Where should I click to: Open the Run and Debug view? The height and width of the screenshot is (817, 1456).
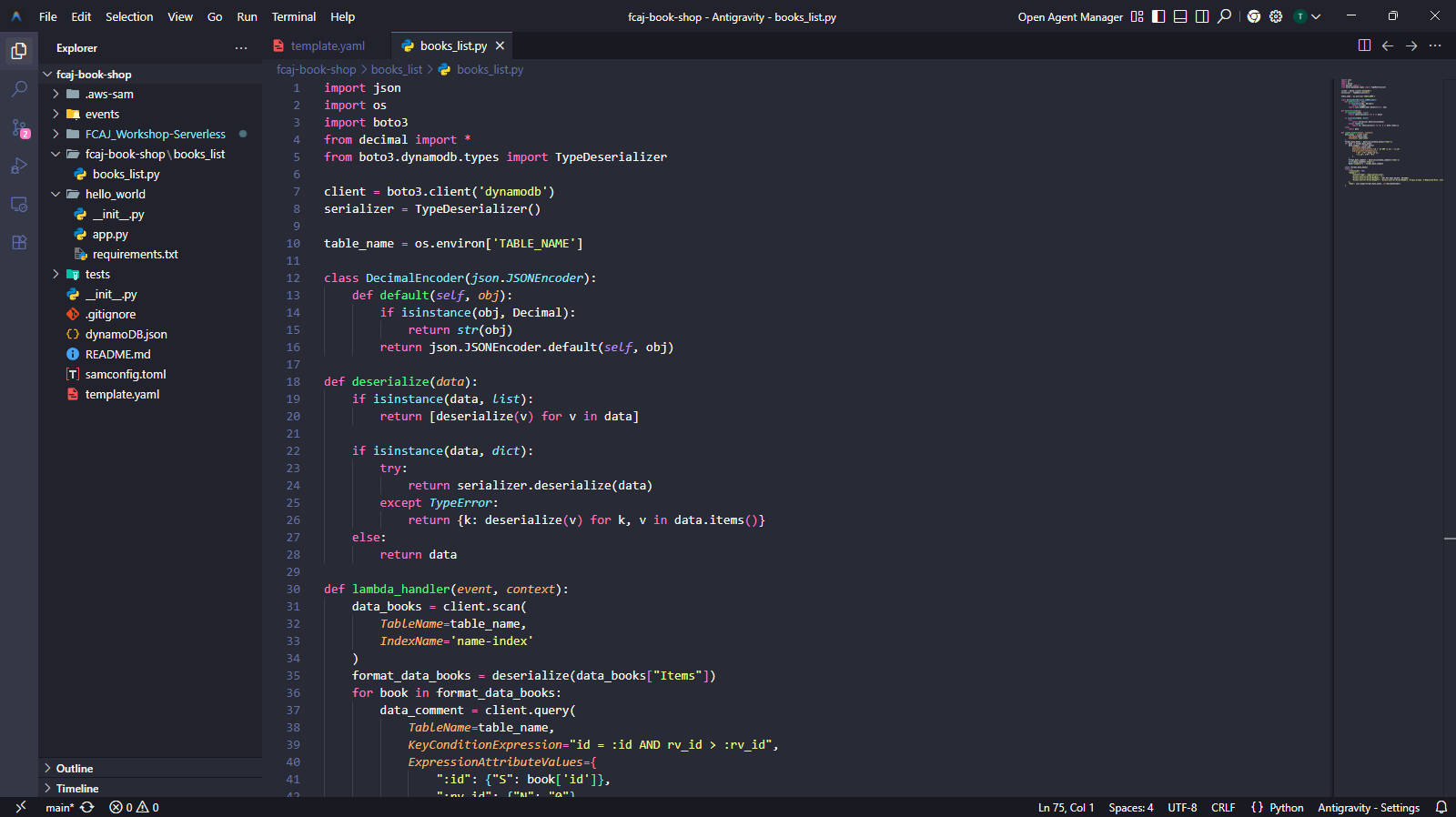click(x=19, y=166)
